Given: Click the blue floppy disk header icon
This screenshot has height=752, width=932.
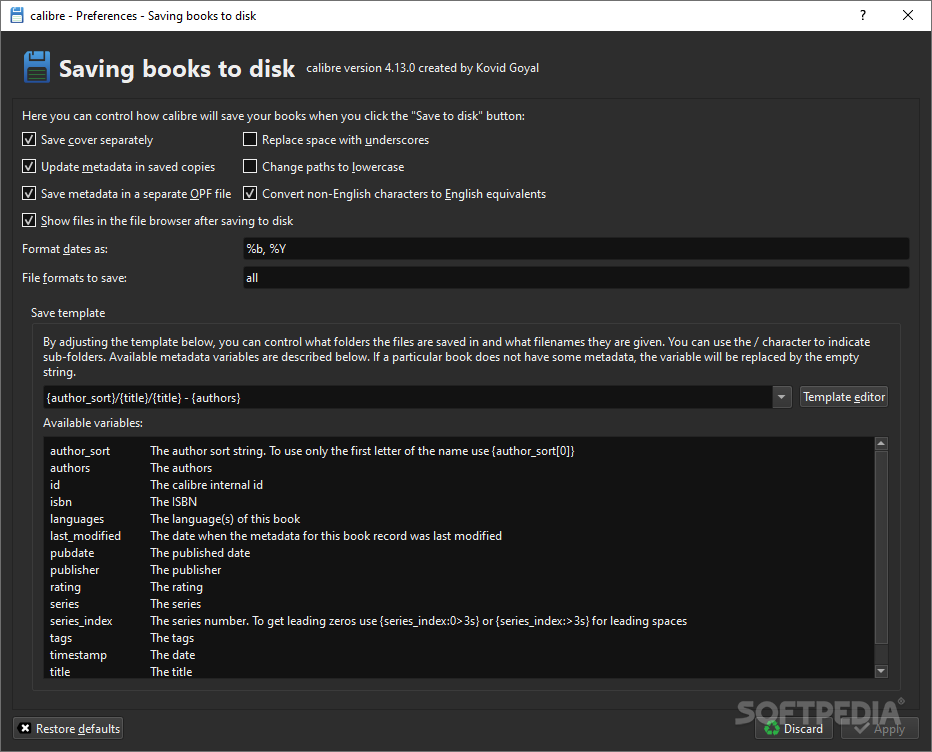Looking at the screenshot, I should pyautogui.click(x=37, y=67).
